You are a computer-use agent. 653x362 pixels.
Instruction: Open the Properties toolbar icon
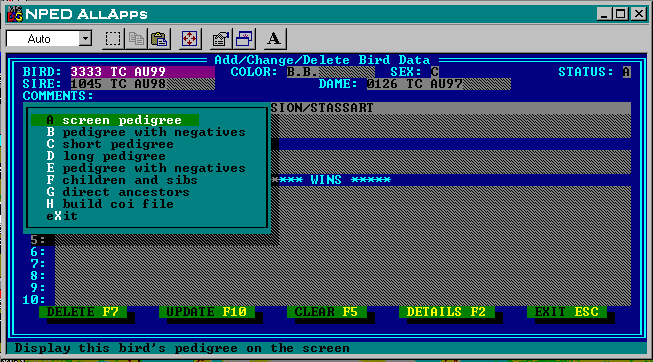pos(221,39)
